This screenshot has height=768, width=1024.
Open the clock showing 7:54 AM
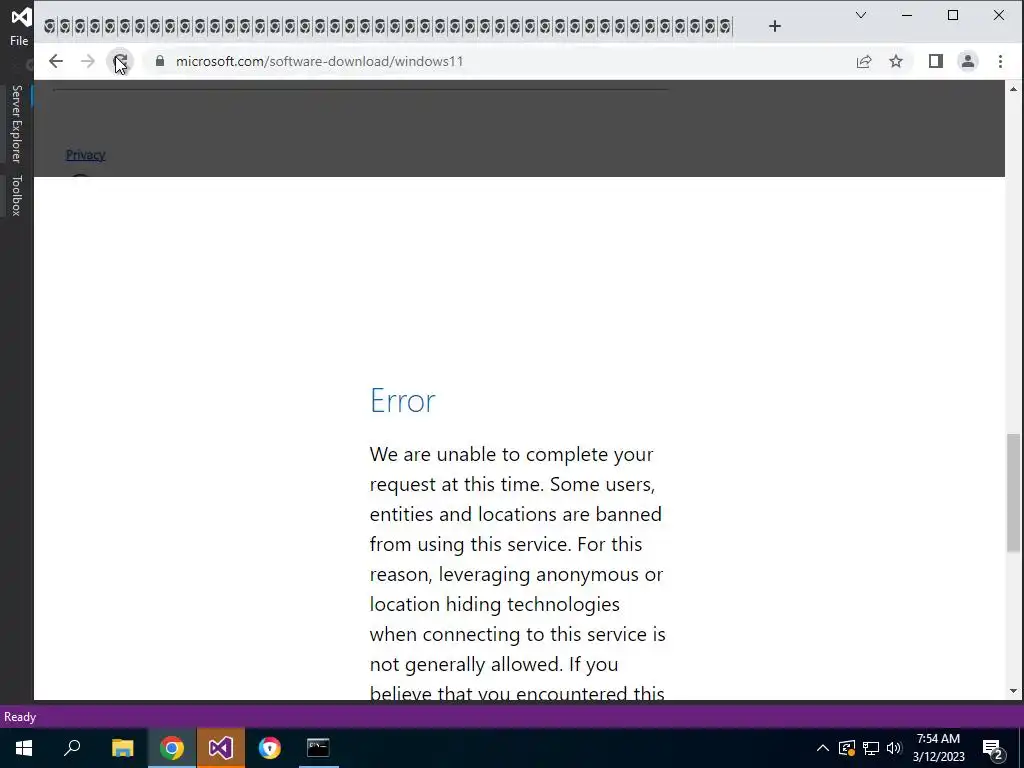pos(938,748)
